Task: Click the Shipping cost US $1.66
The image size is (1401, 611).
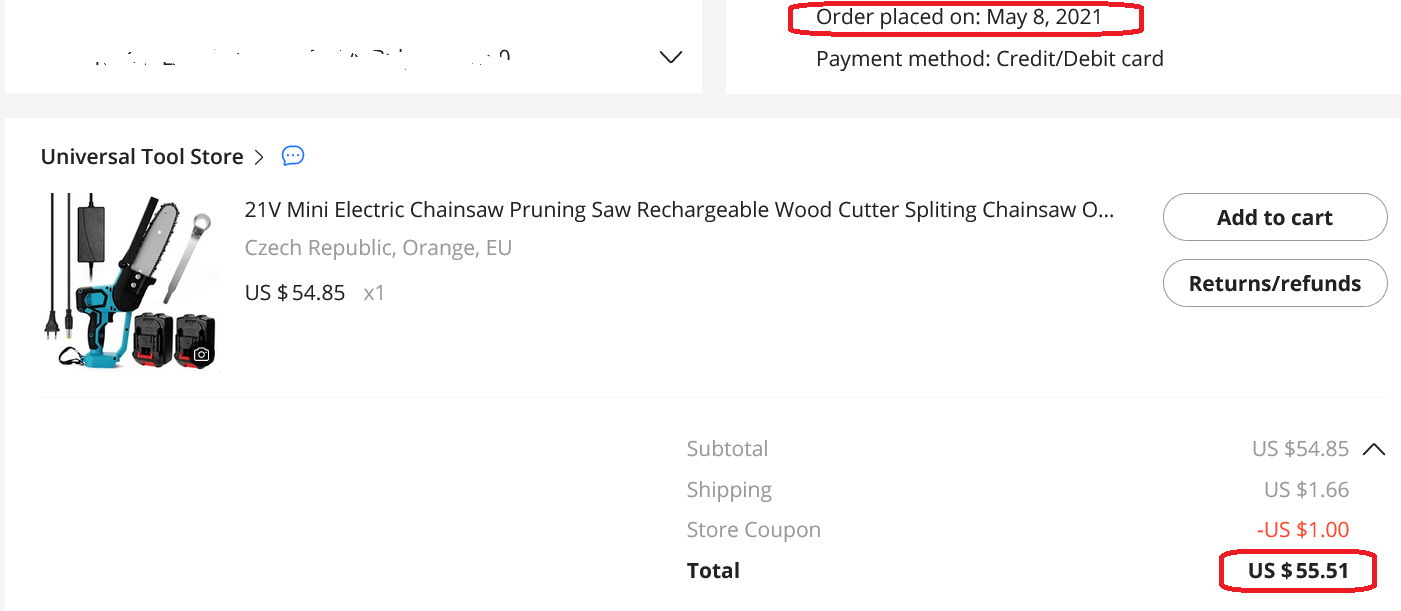Action: point(1306,490)
